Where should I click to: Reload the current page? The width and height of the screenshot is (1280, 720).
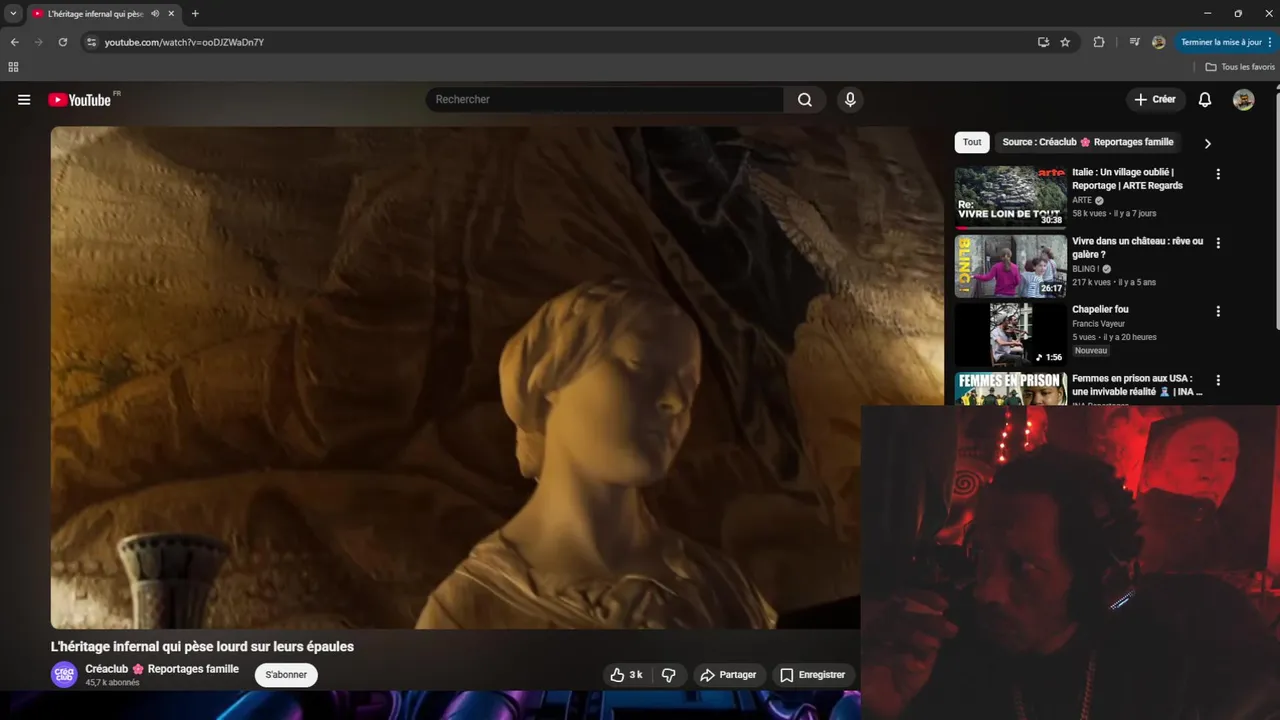pos(63,42)
